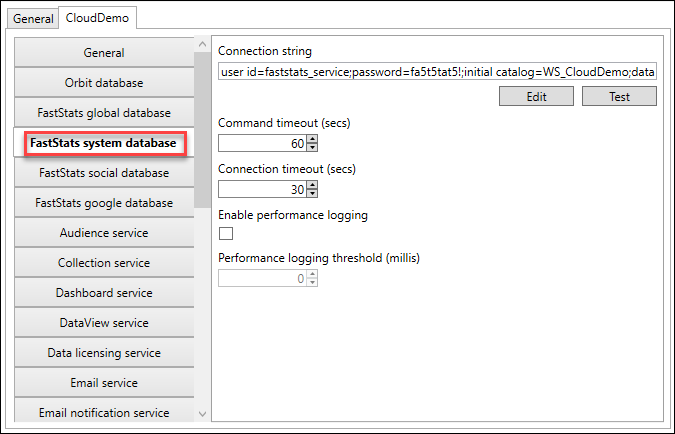This screenshot has width=675, height=434.
Task: Open FastStats google database settings
Action: click(x=104, y=203)
